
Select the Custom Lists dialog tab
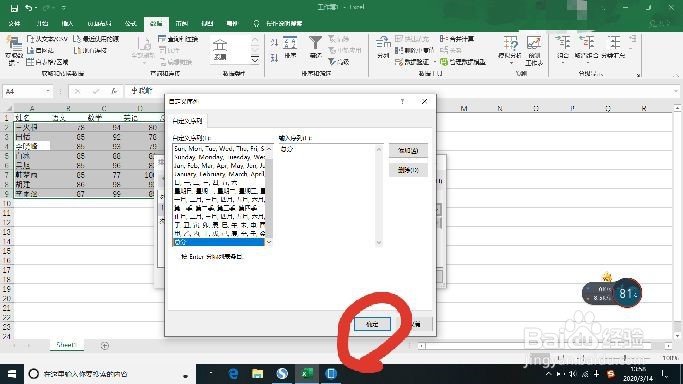point(187,121)
